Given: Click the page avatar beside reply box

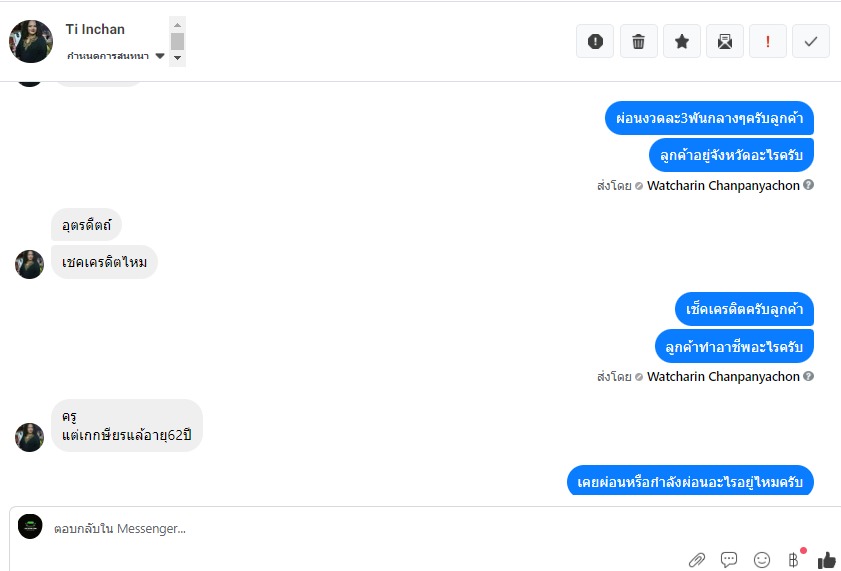Looking at the screenshot, I should (30, 526).
